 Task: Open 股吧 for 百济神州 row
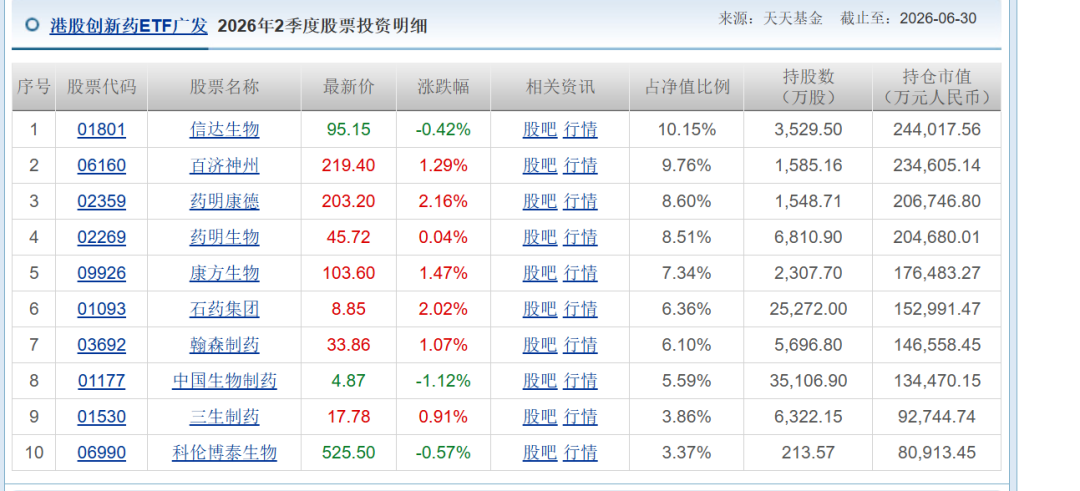[x=539, y=165]
